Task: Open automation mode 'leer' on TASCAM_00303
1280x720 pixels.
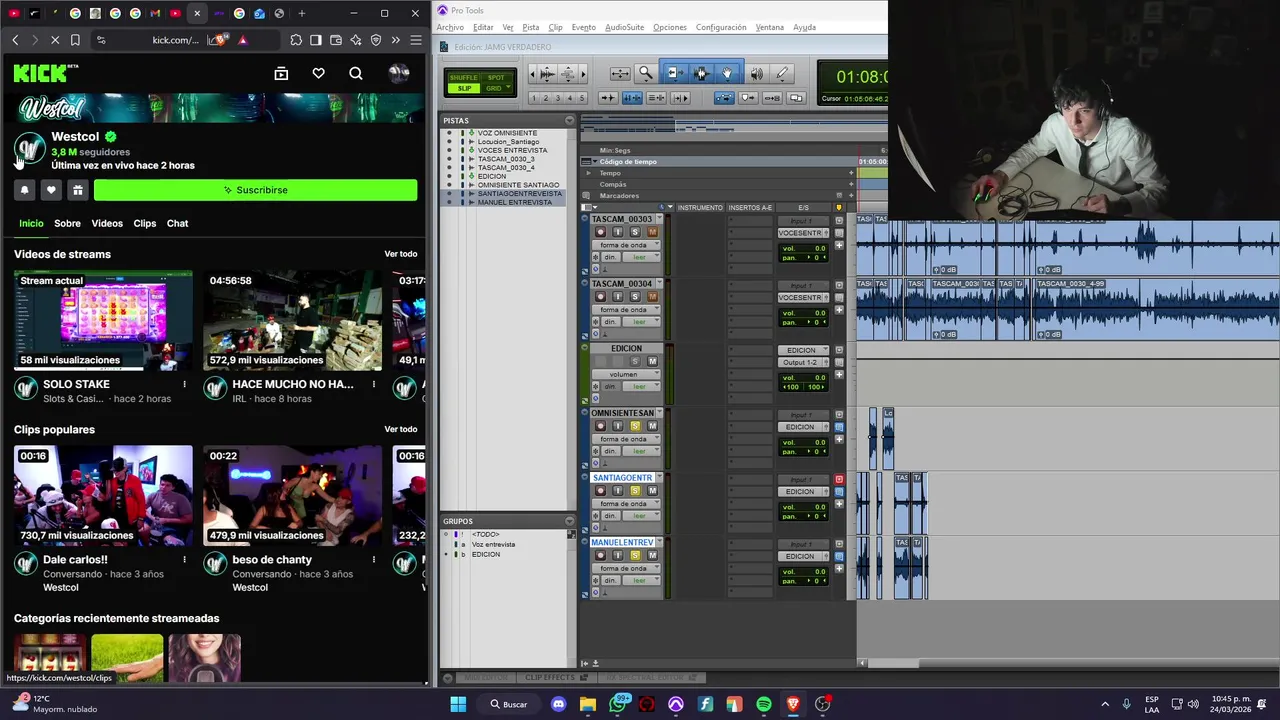Action: pyautogui.click(x=640, y=257)
